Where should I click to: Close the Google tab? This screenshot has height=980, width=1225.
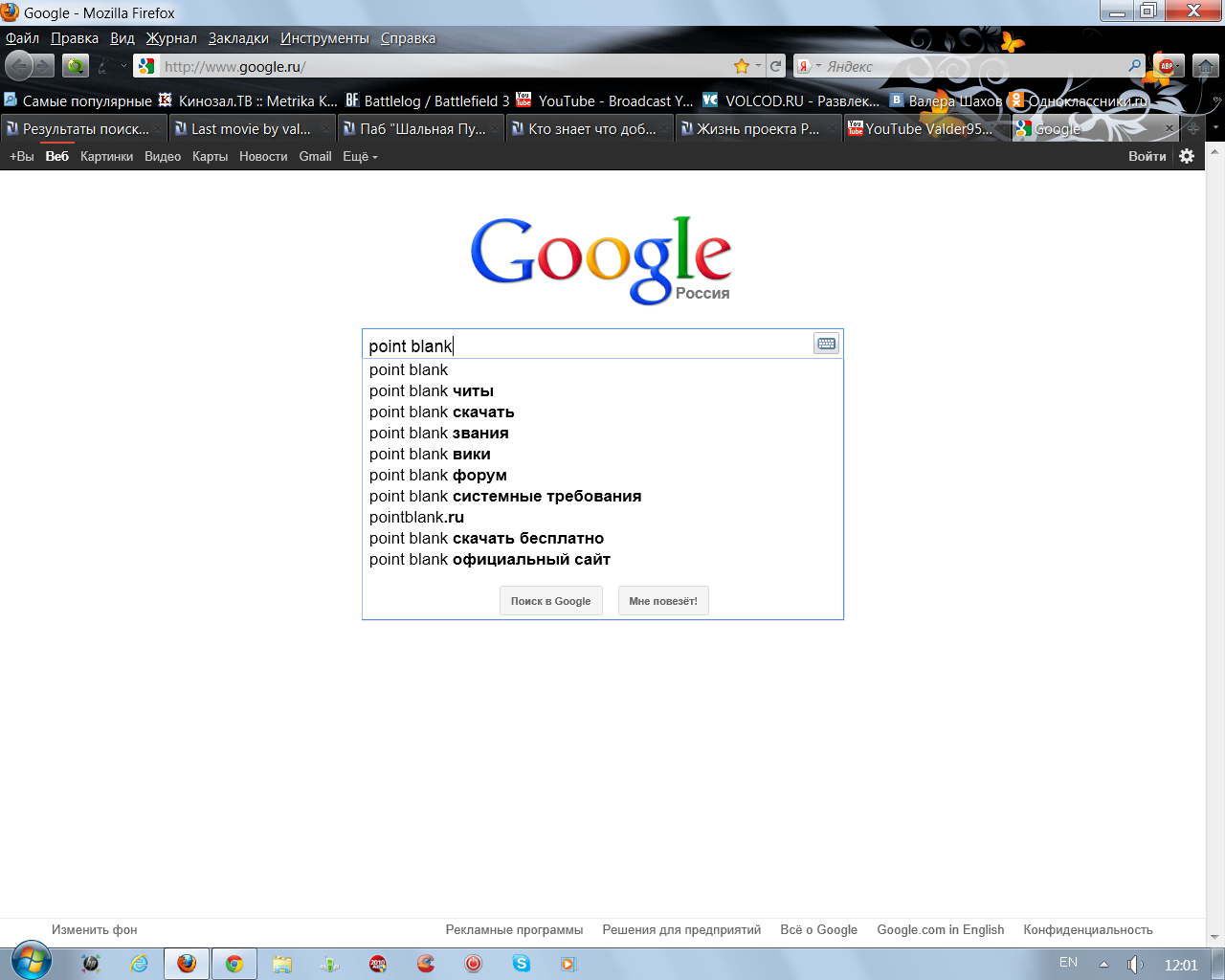1169,128
